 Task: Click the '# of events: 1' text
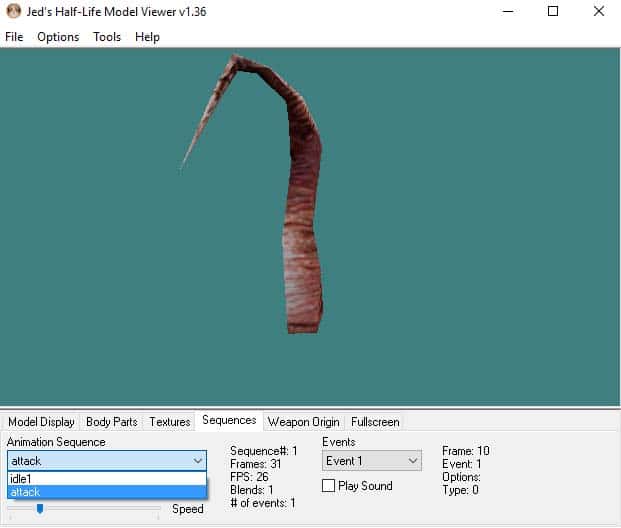263,503
